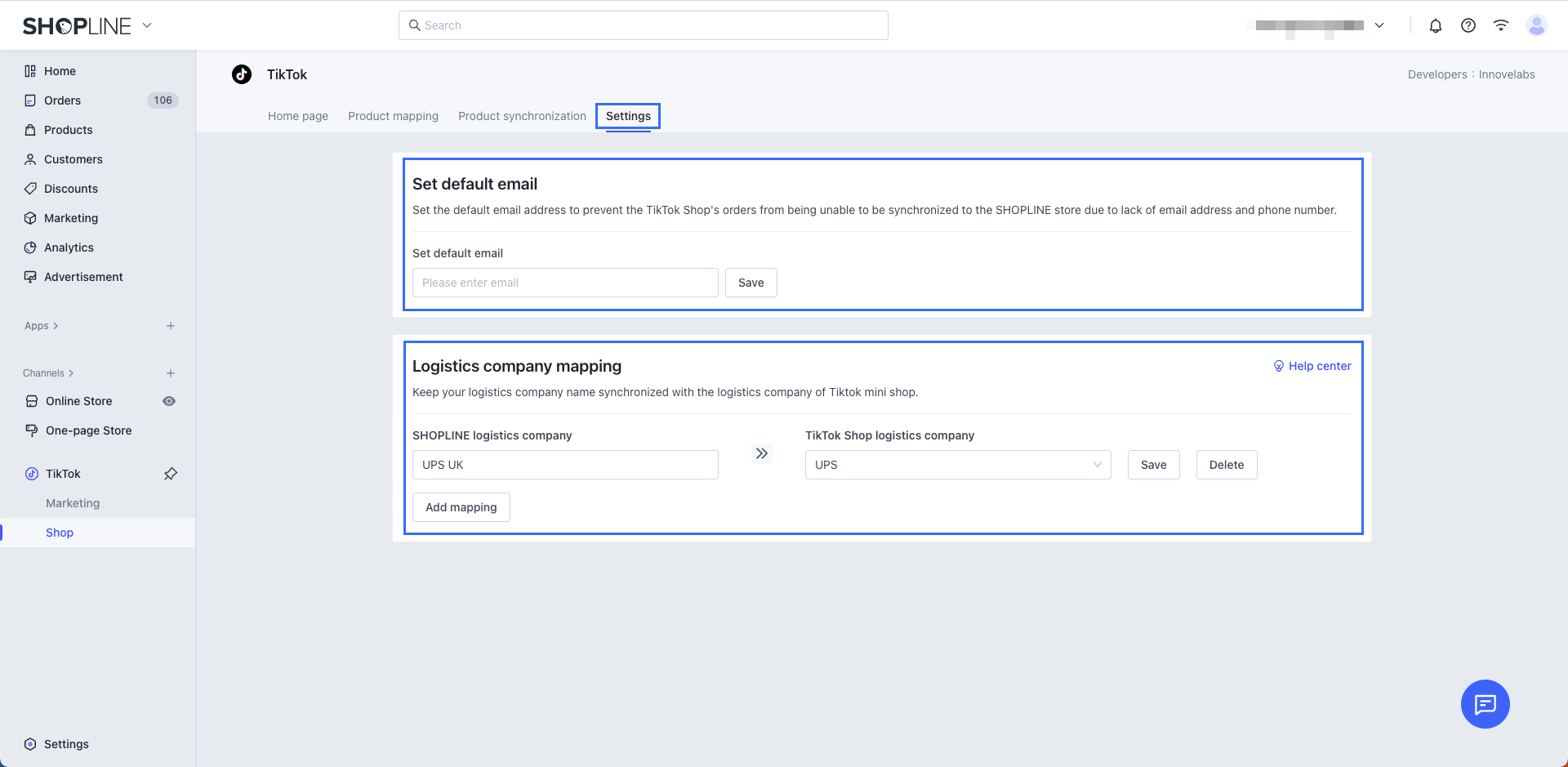Click the Add mapping button
This screenshot has height=767, width=1568.
(461, 507)
